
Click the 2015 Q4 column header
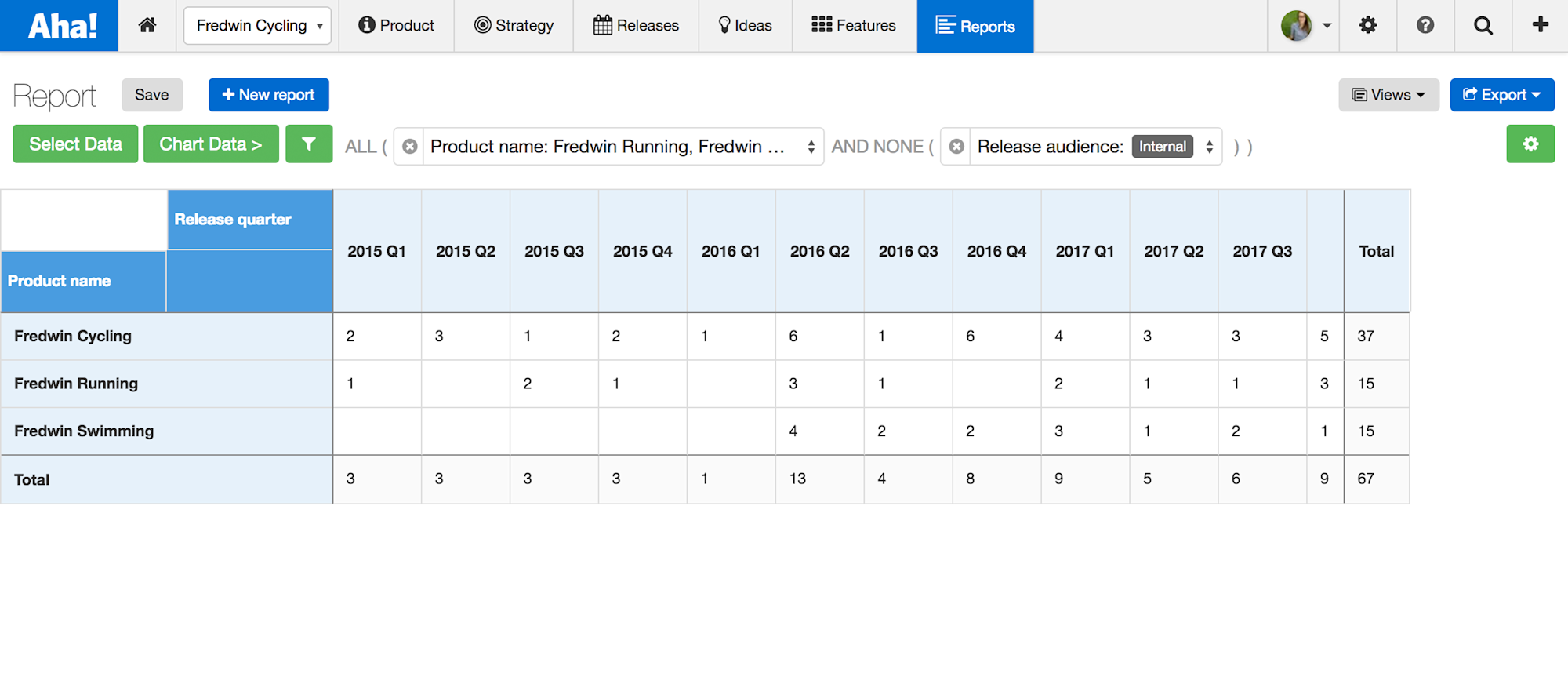coord(643,252)
